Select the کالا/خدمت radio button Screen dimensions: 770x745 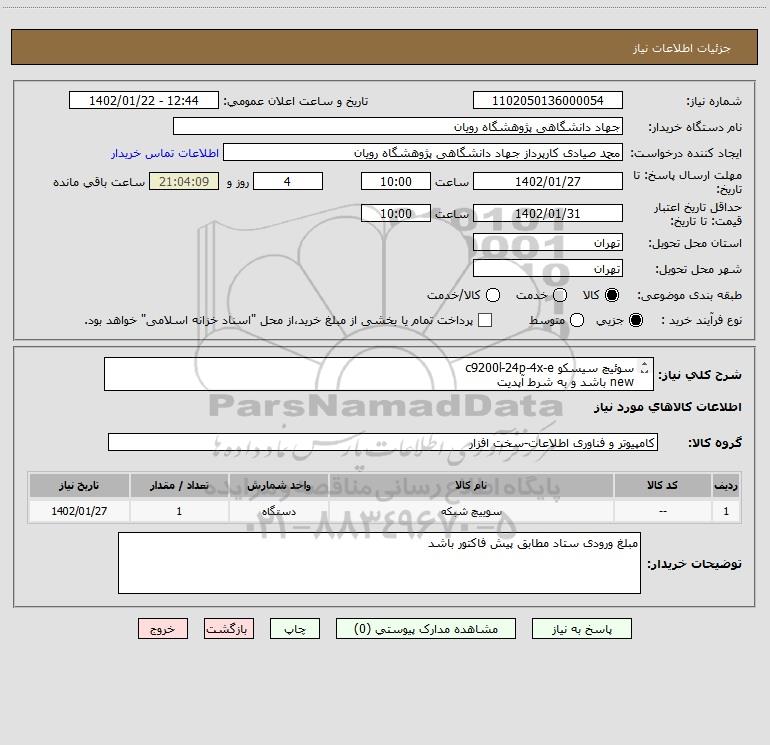click(493, 295)
